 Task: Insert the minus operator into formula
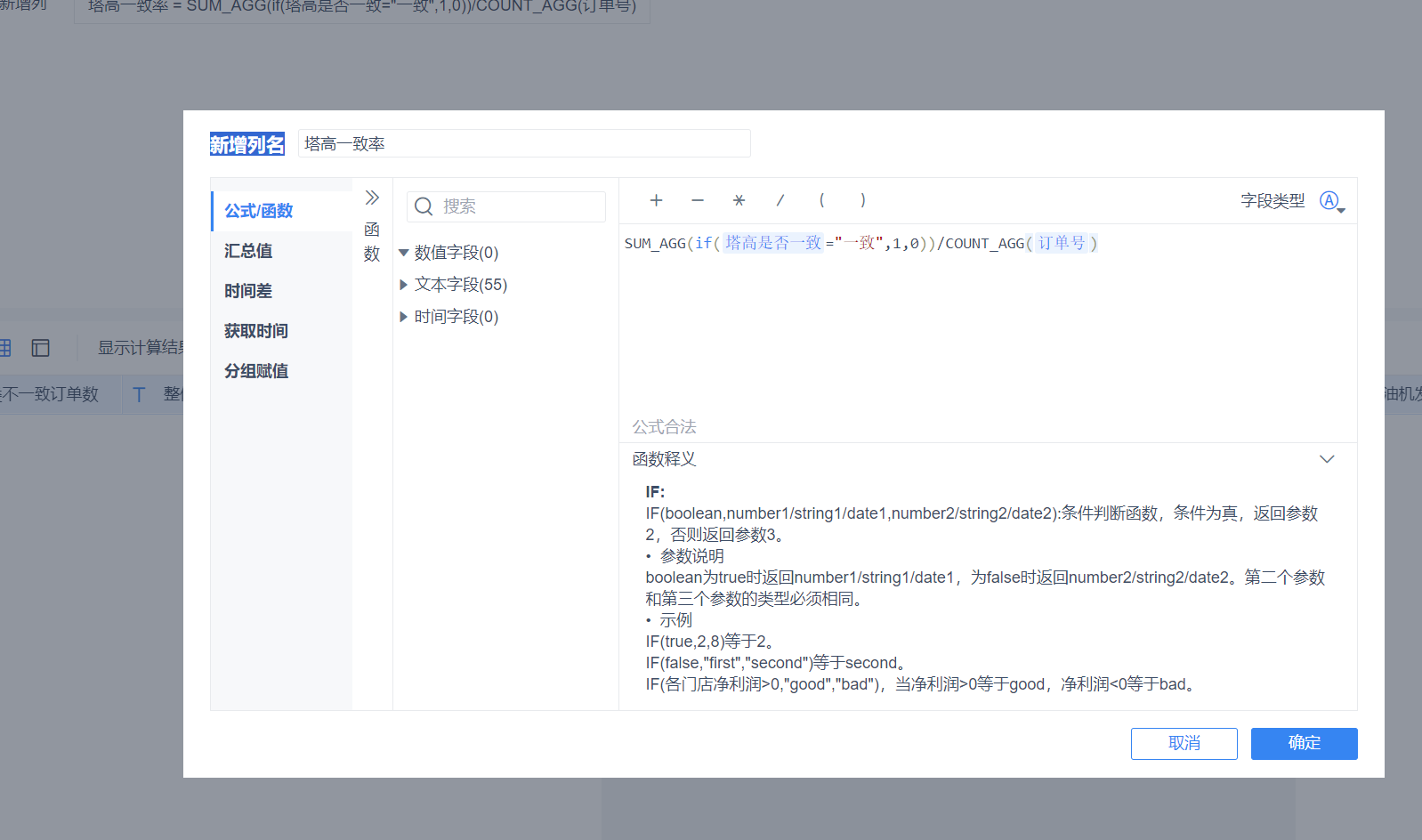698,200
